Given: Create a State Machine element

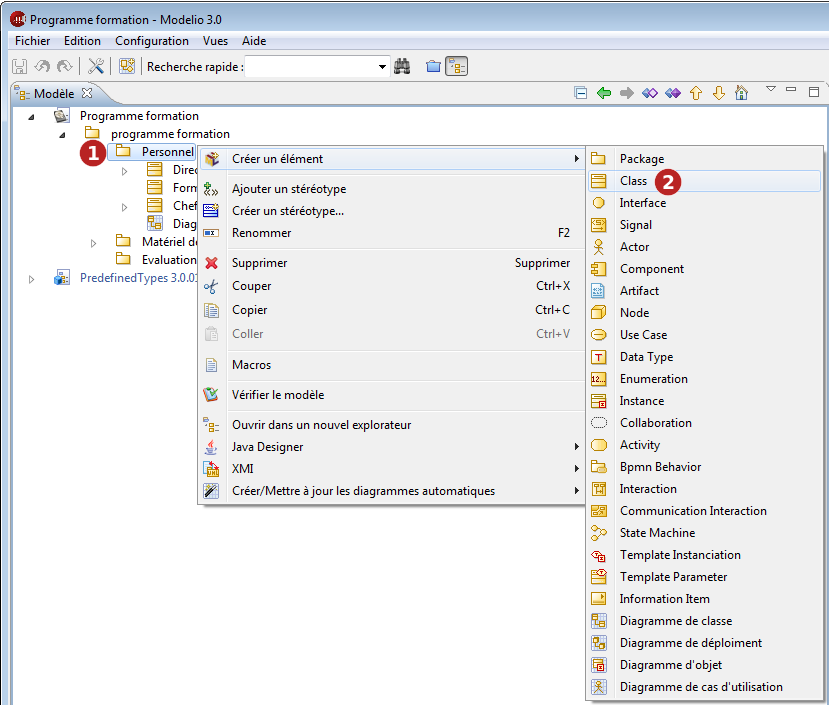Looking at the screenshot, I should tap(704, 533).
